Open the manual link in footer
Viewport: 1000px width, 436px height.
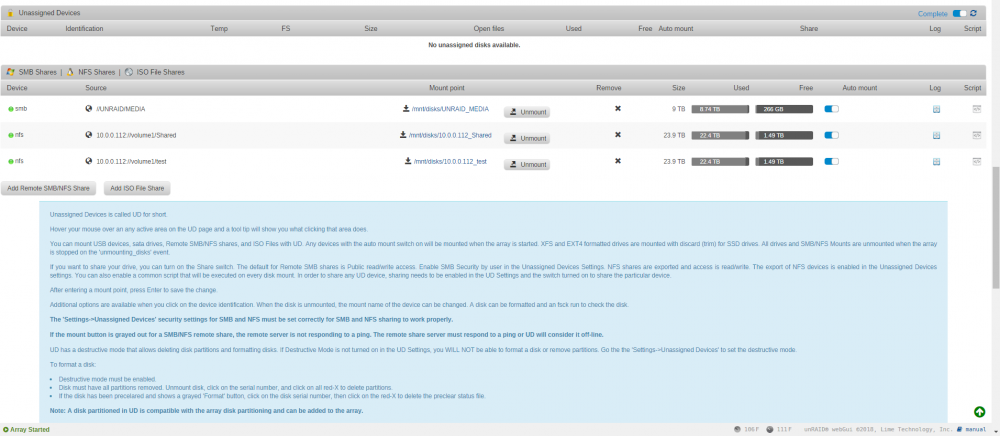point(976,430)
